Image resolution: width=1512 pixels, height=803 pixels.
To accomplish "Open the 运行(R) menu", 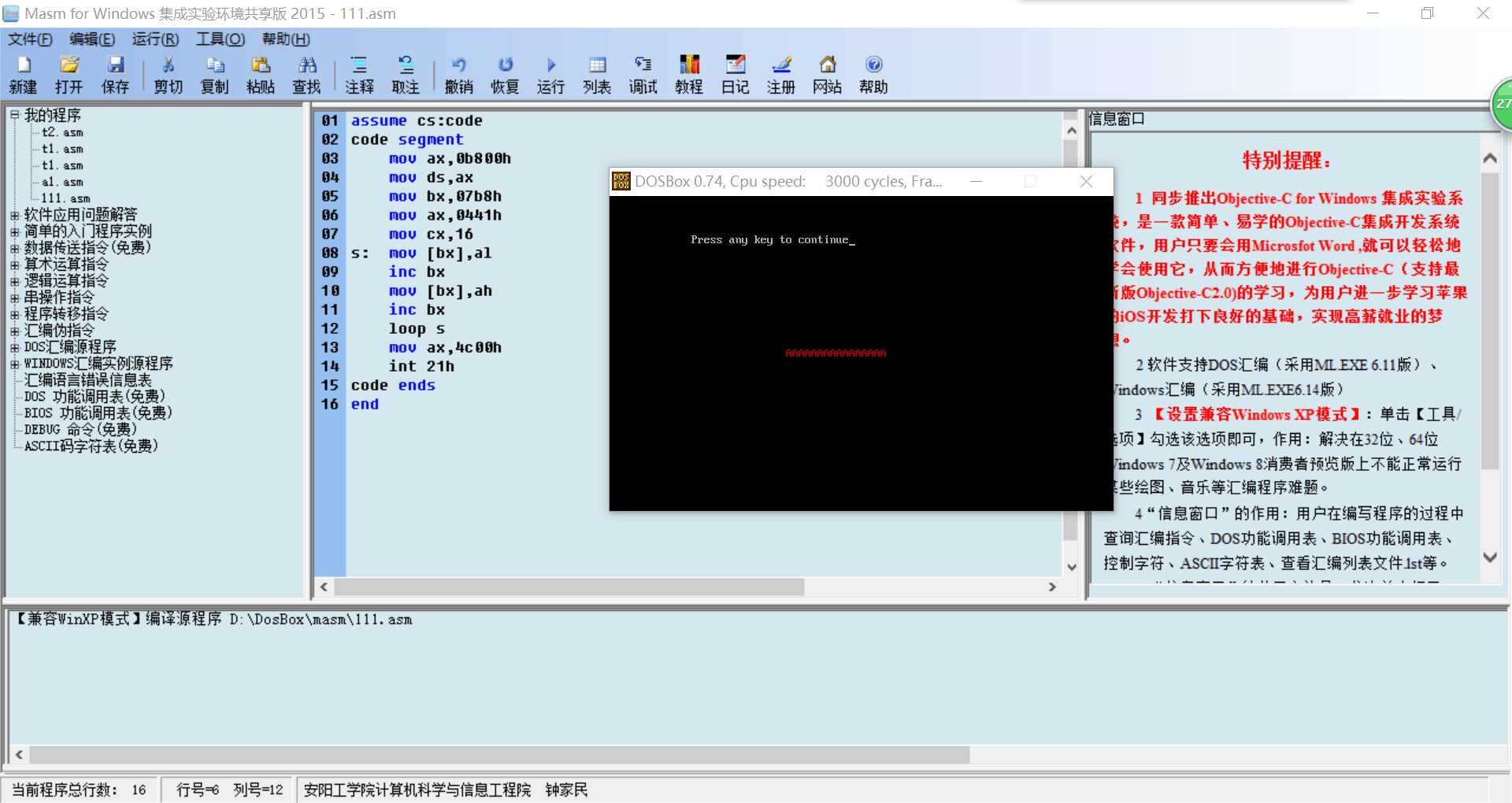I will point(155,39).
